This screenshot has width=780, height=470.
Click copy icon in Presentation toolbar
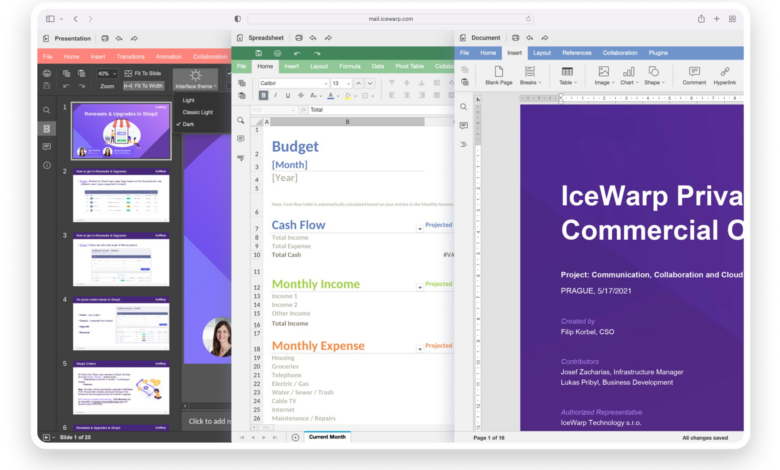click(x=66, y=74)
